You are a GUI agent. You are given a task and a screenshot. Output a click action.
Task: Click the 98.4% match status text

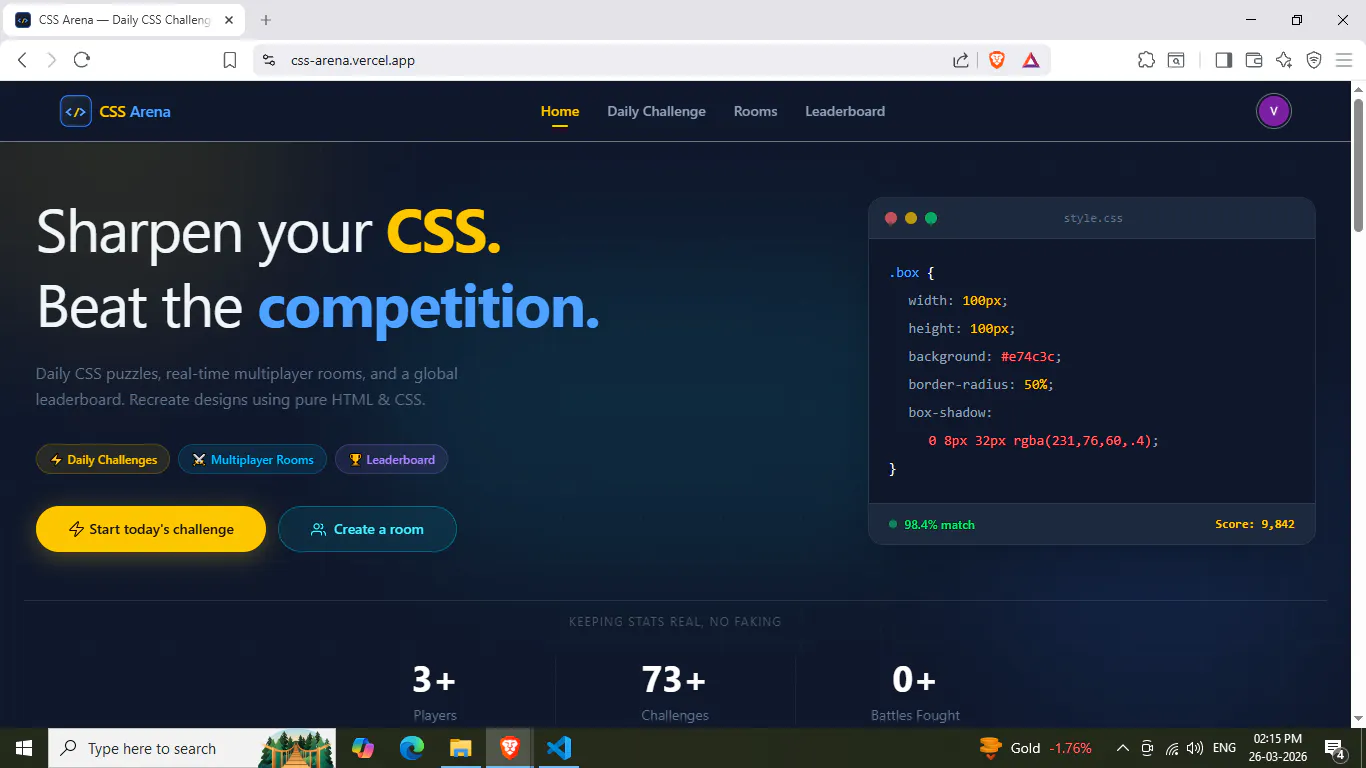[x=939, y=524]
